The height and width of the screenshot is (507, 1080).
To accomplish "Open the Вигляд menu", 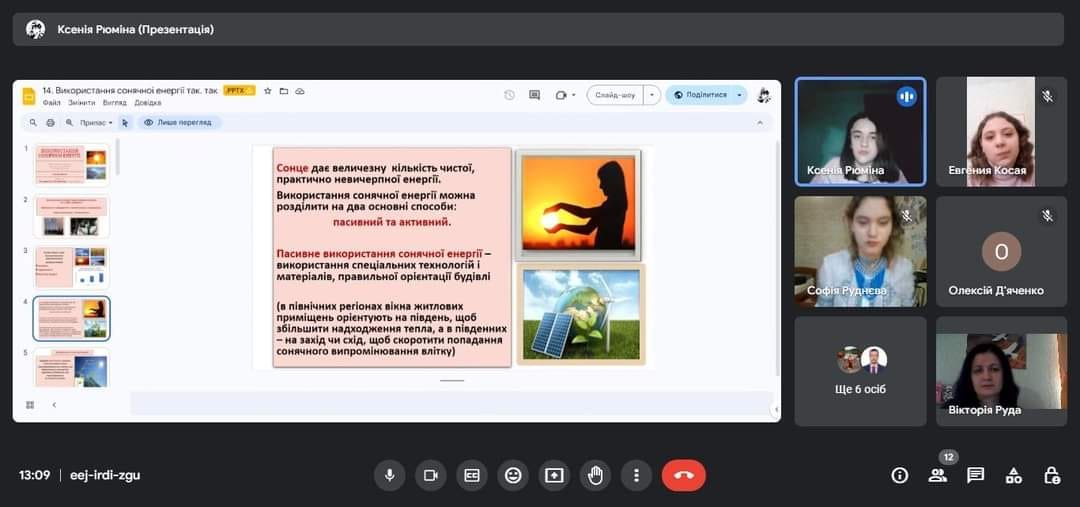I will [x=114, y=103].
